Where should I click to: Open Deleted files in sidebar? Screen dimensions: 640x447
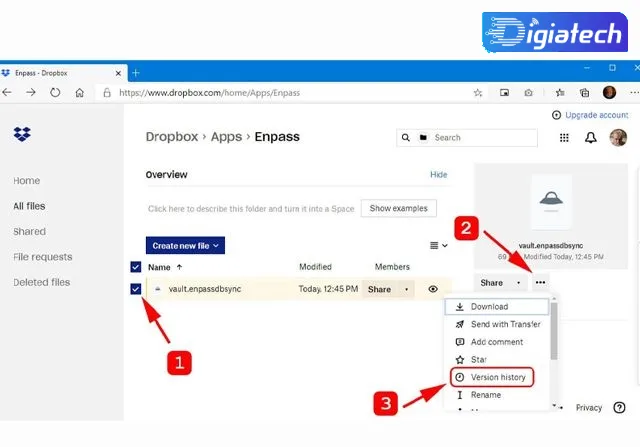(42, 282)
